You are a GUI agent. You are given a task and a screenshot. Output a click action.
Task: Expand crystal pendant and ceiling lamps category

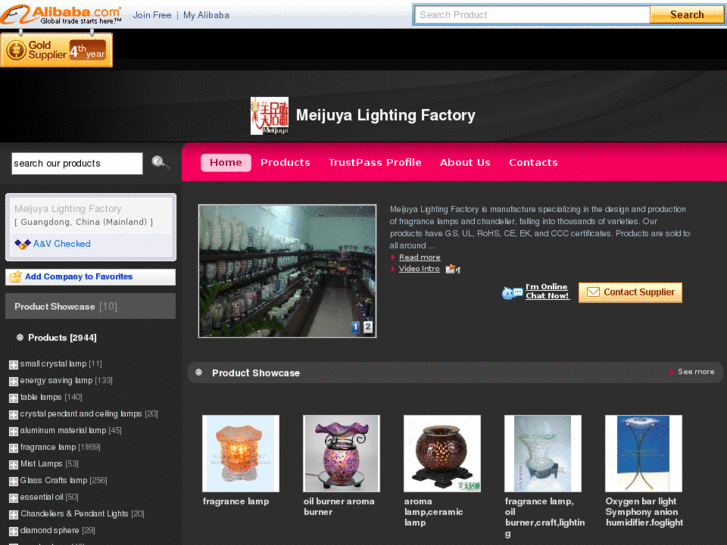13,415
